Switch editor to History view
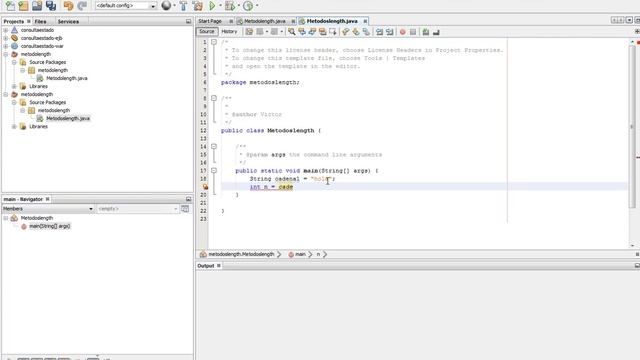 tap(229, 31)
